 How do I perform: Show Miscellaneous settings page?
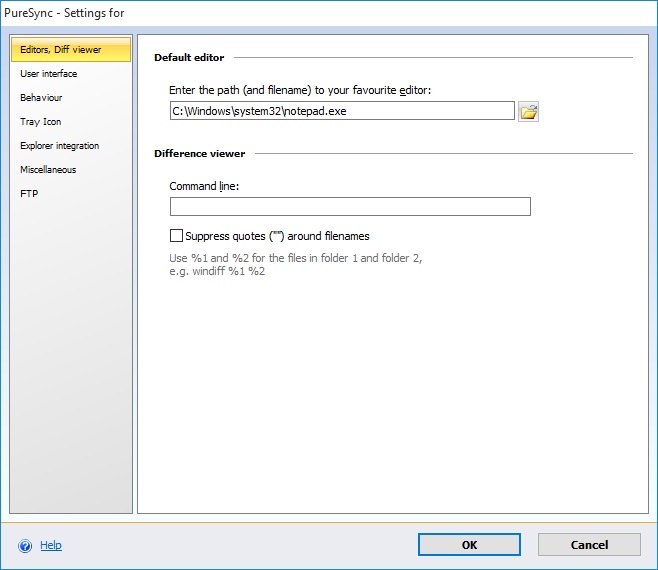pos(71,170)
